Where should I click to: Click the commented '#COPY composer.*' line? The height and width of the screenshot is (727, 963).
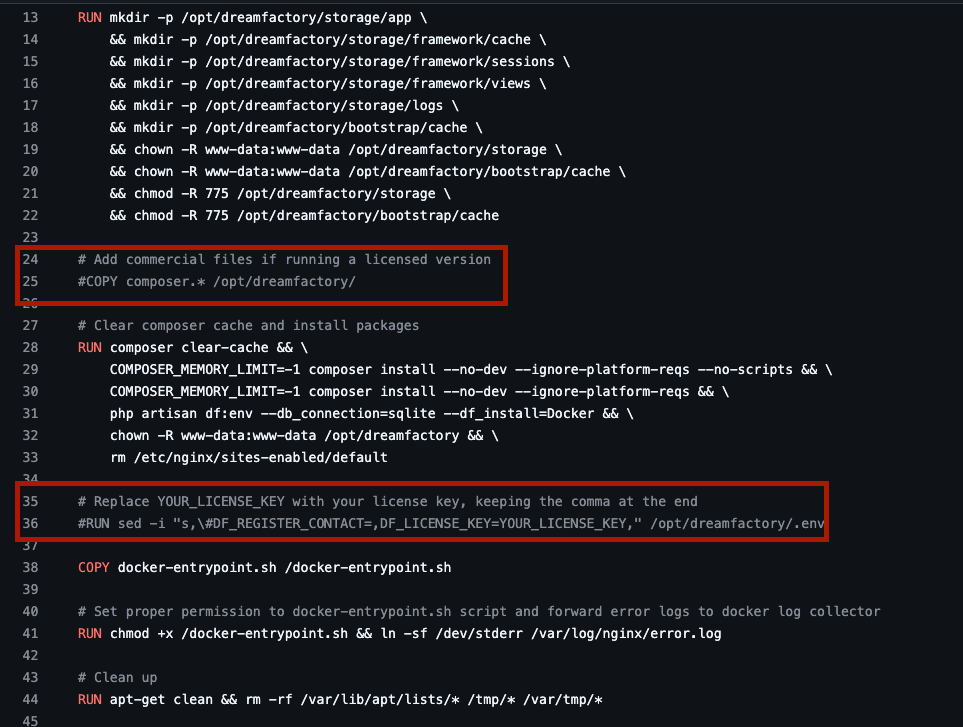[x=216, y=281]
